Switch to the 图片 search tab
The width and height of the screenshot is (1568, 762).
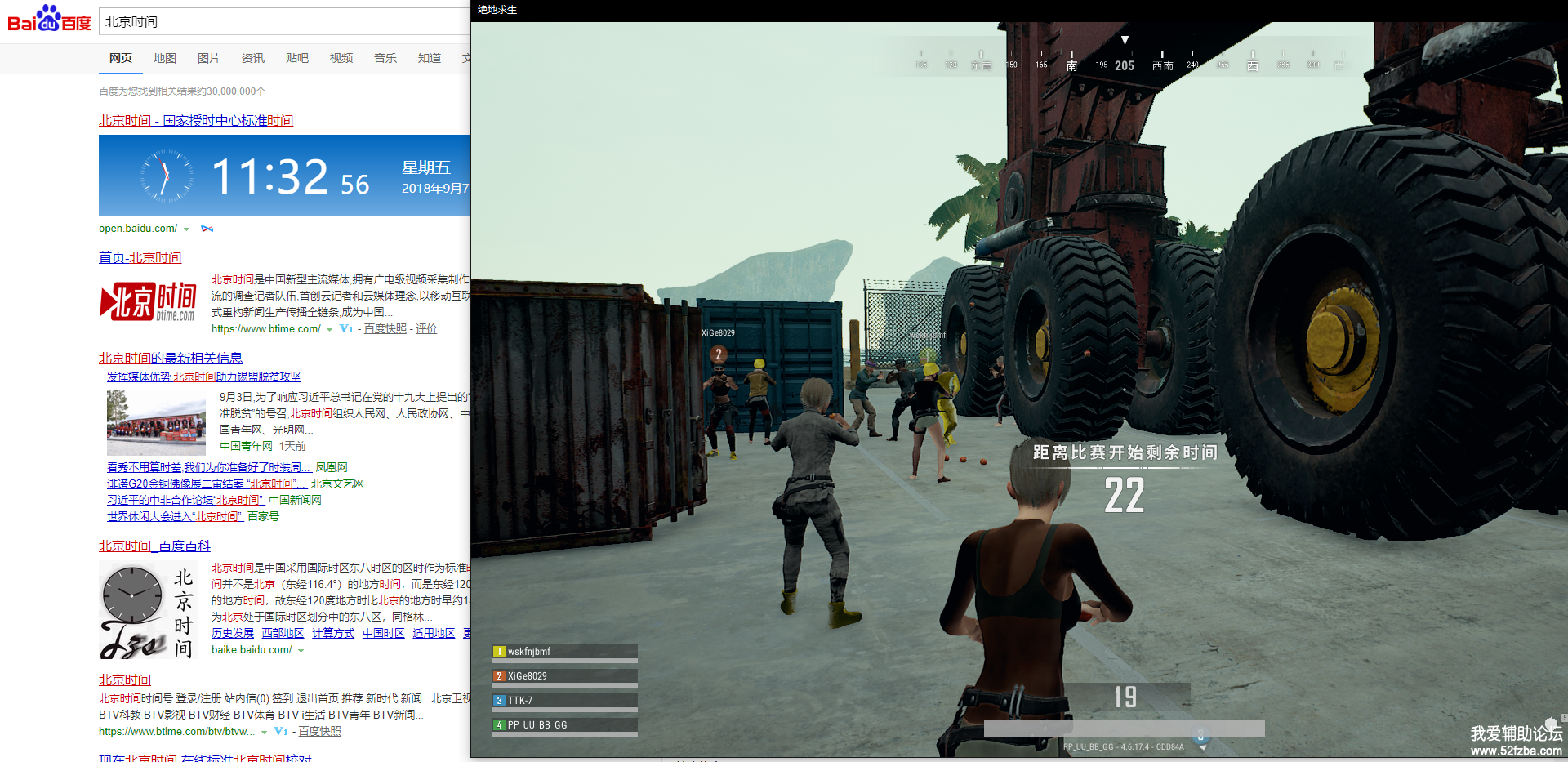209,58
